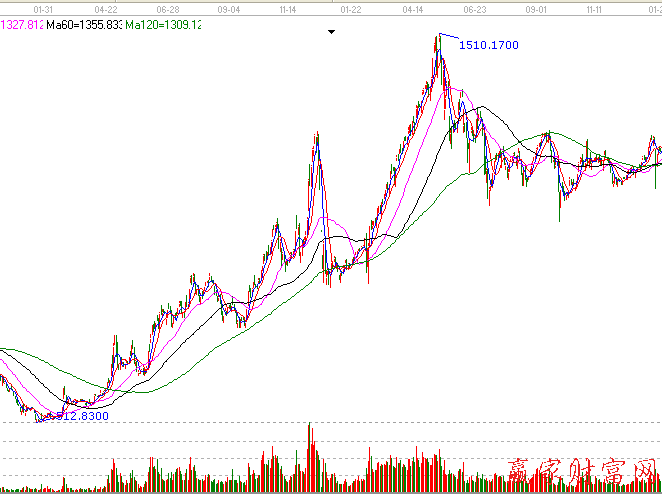Click the 01-22 date on axis
Viewport: 662px width, 496px height.
coord(351,8)
